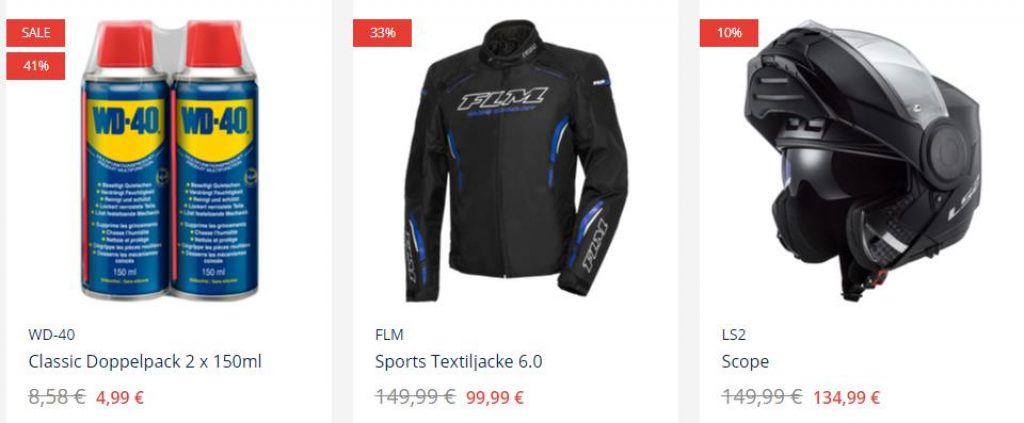The image size is (1024, 423).
Task: Open the FLM black jacket product image
Action: tap(516, 161)
